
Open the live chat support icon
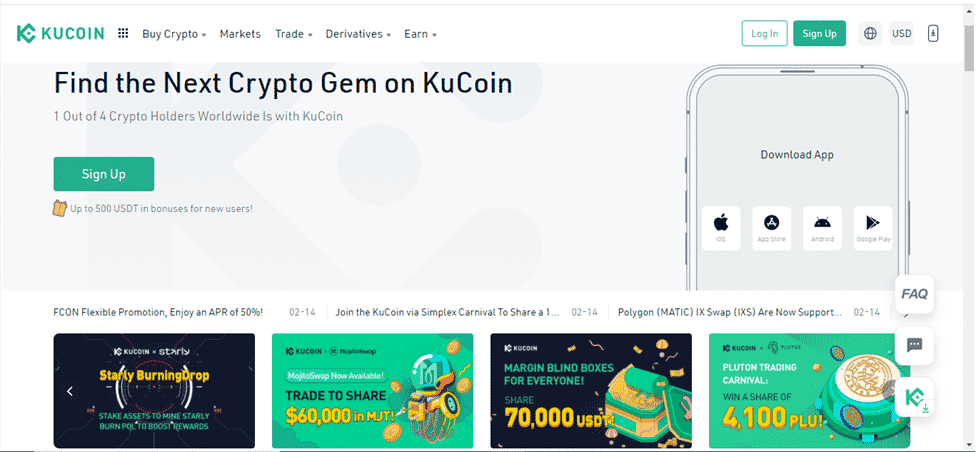coord(914,345)
